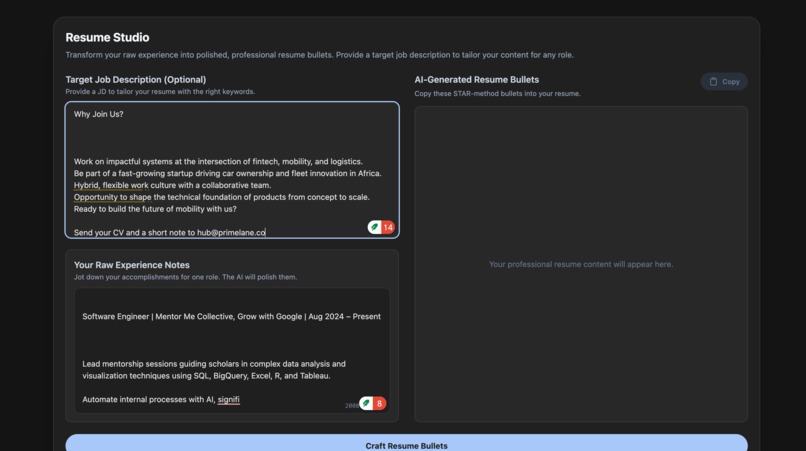Focus the Target Job Description text area
The image size is (806, 451).
pos(232,170)
